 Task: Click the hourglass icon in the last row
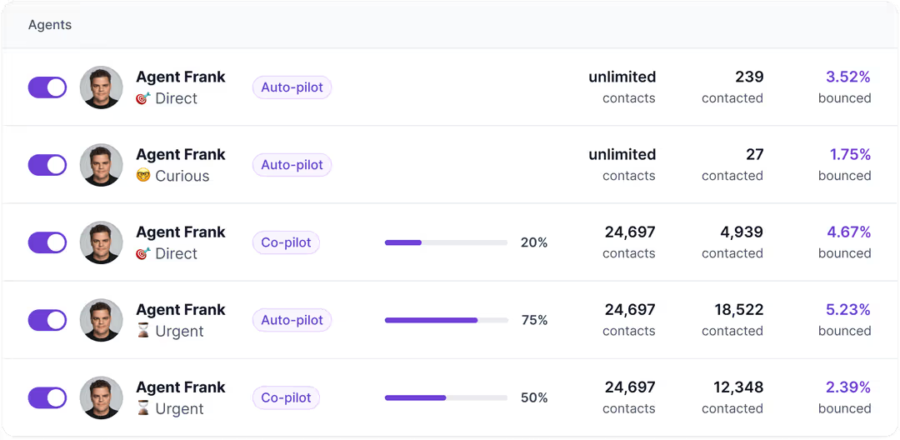pos(143,409)
